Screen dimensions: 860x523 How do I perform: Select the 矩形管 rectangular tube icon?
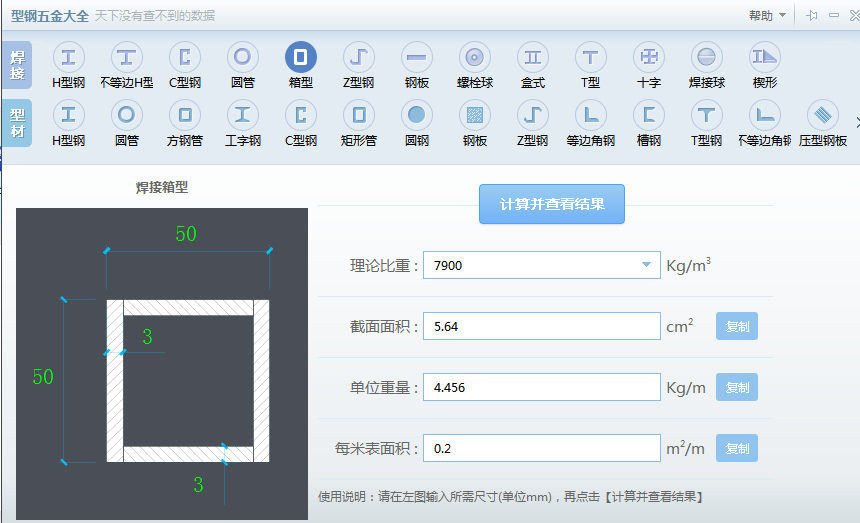(359, 116)
